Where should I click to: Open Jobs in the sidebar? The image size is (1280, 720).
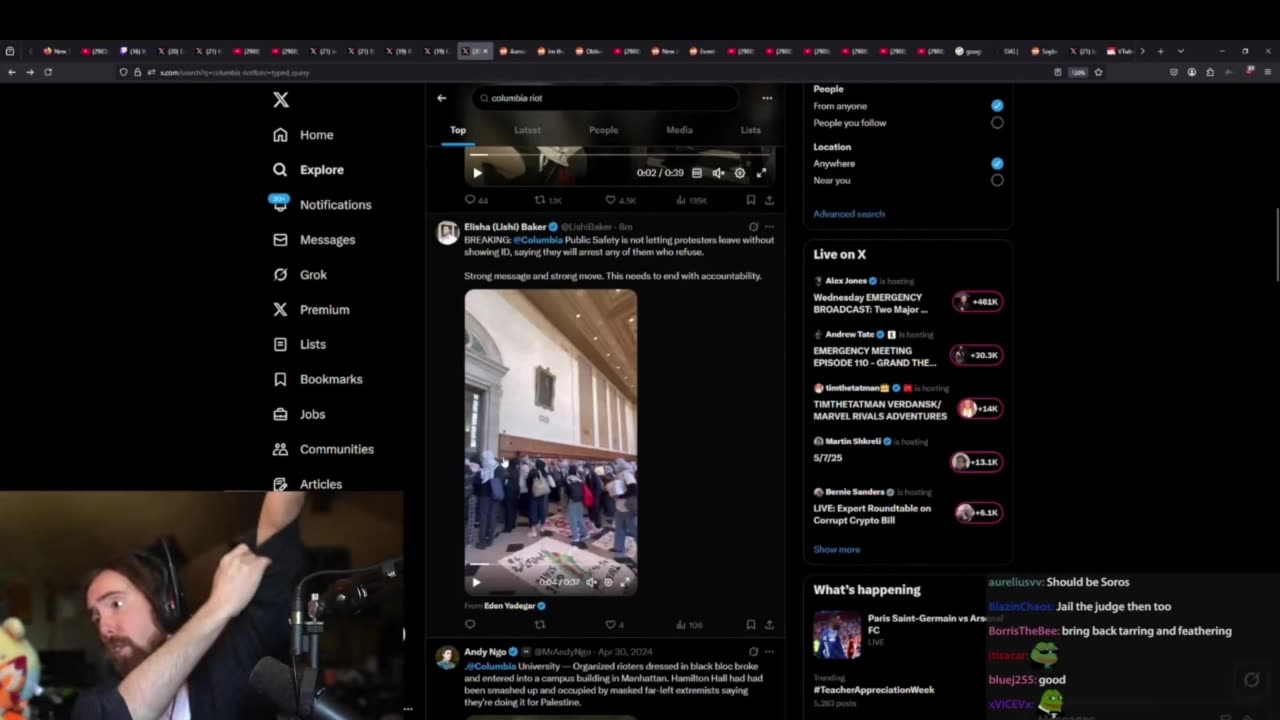(x=299, y=414)
